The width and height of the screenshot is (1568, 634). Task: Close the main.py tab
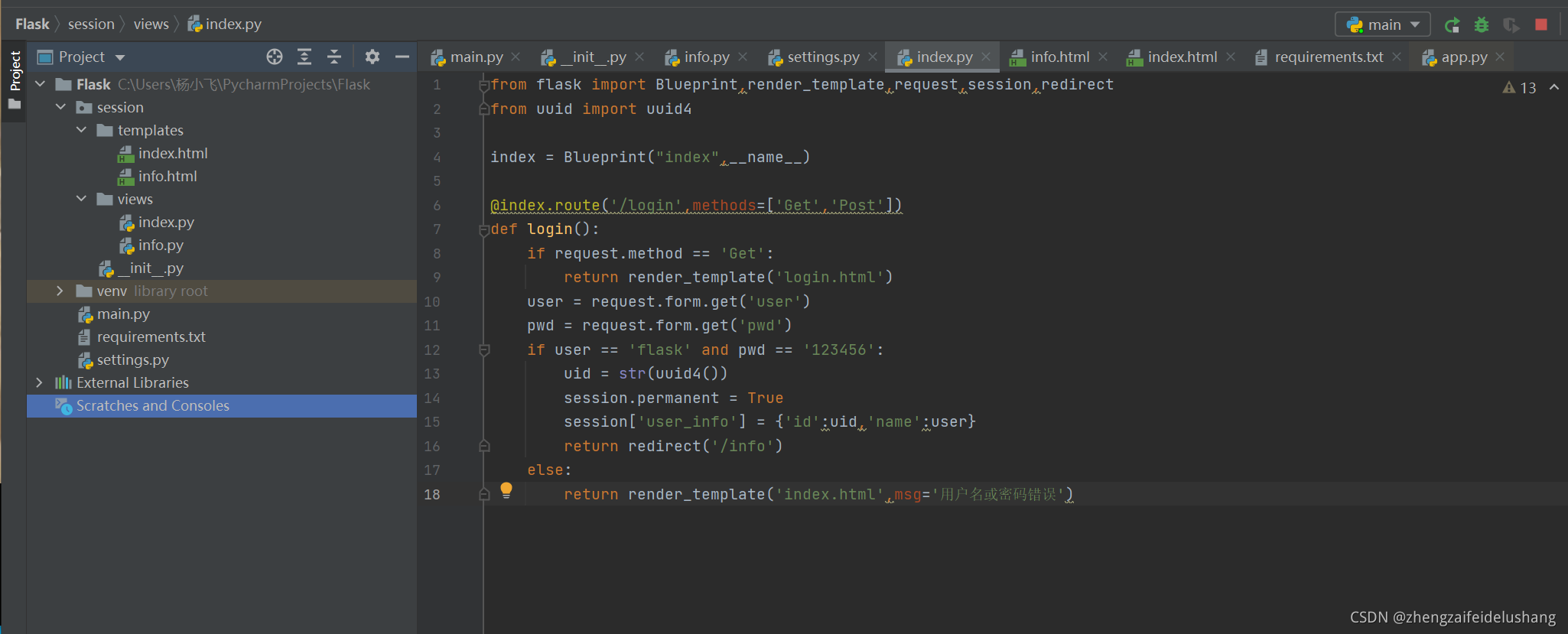point(516,57)
